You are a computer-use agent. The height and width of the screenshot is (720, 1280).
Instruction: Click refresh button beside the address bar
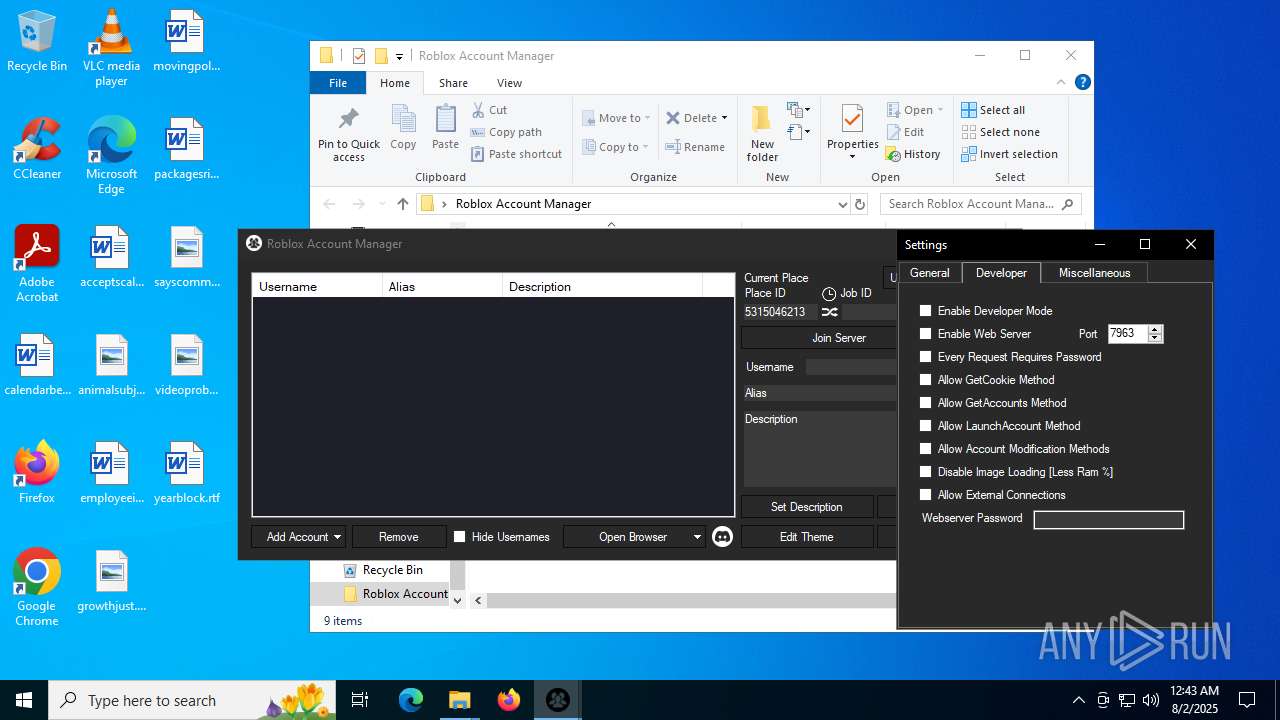859,204
